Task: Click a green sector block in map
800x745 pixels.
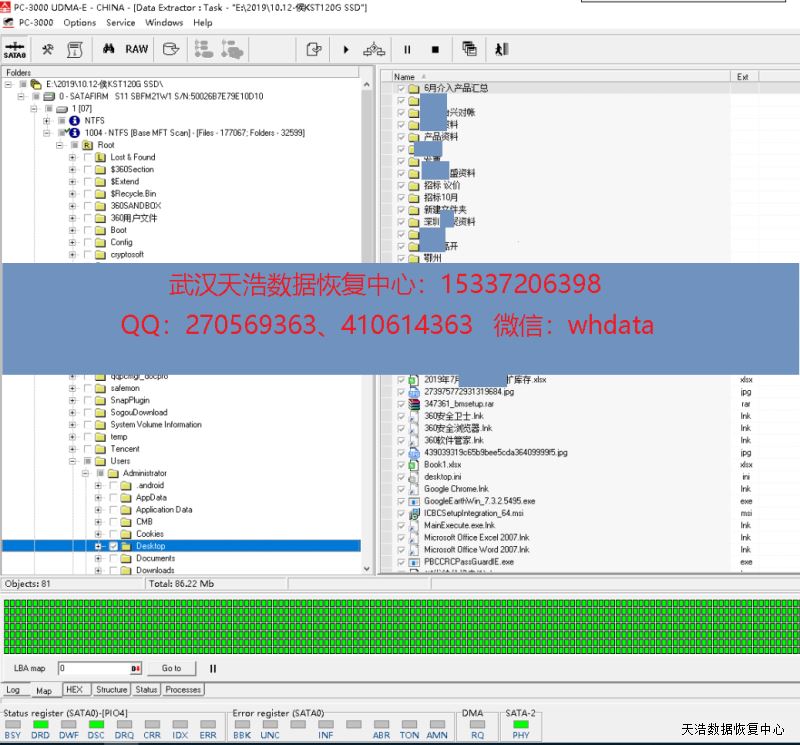Action: point(400,625)
